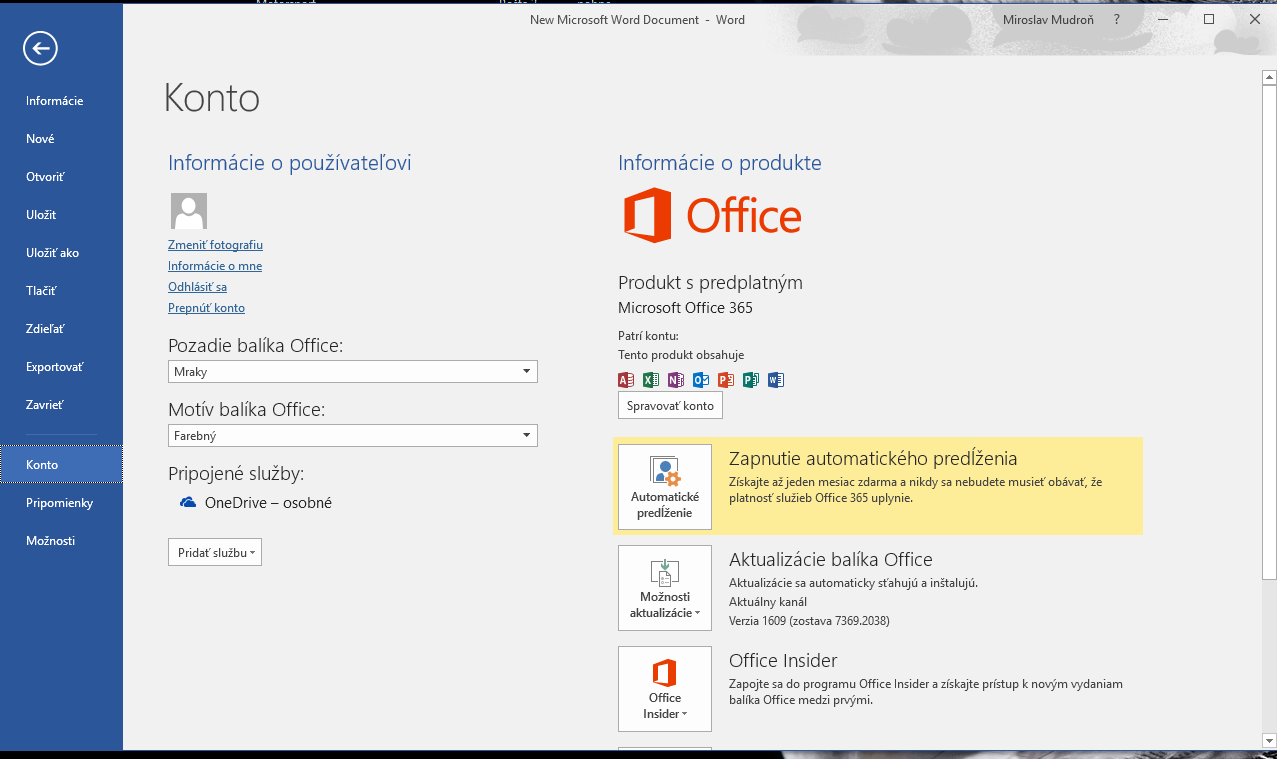Click the Zmeniť fotografiu link

point(215,245)
